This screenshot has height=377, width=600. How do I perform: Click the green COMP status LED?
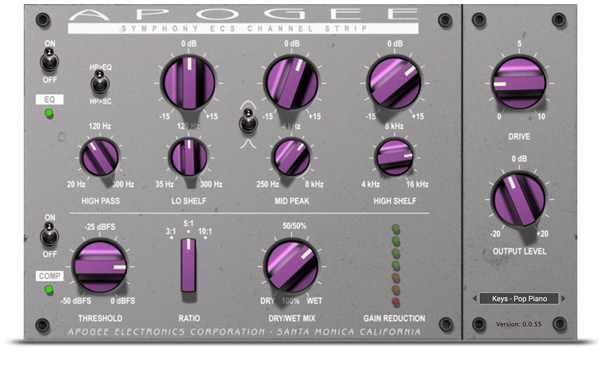49,290
